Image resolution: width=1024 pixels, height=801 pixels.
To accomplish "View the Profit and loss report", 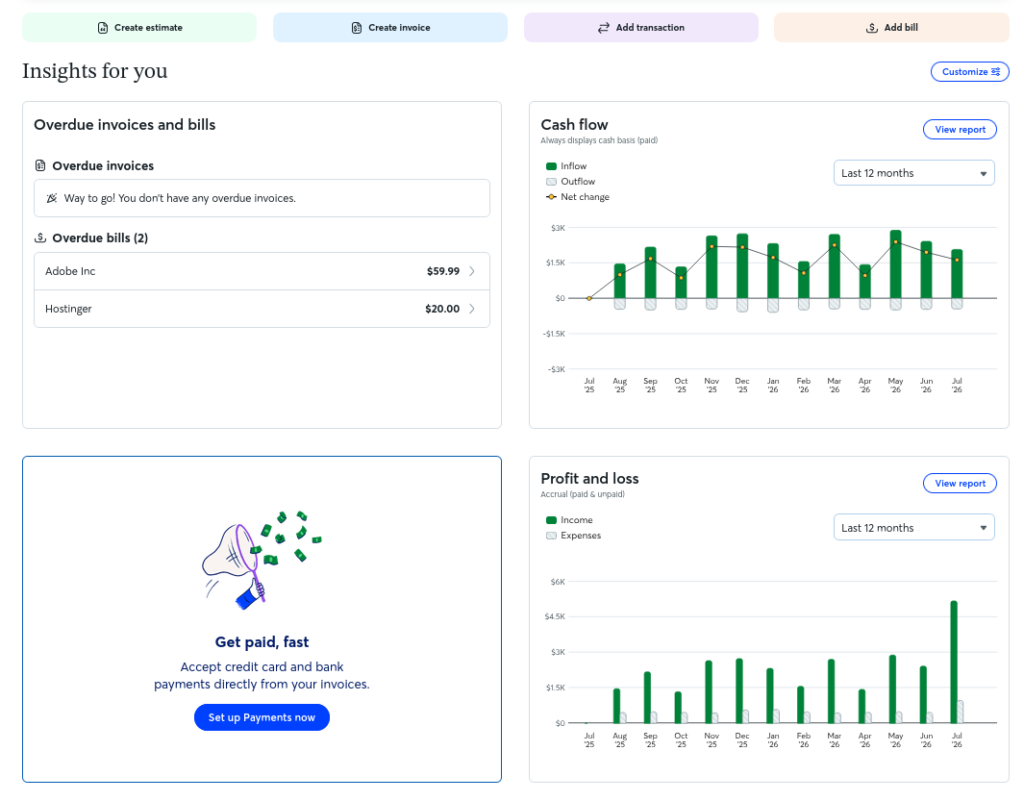I will pyautogui.click(x=959, y=483).
